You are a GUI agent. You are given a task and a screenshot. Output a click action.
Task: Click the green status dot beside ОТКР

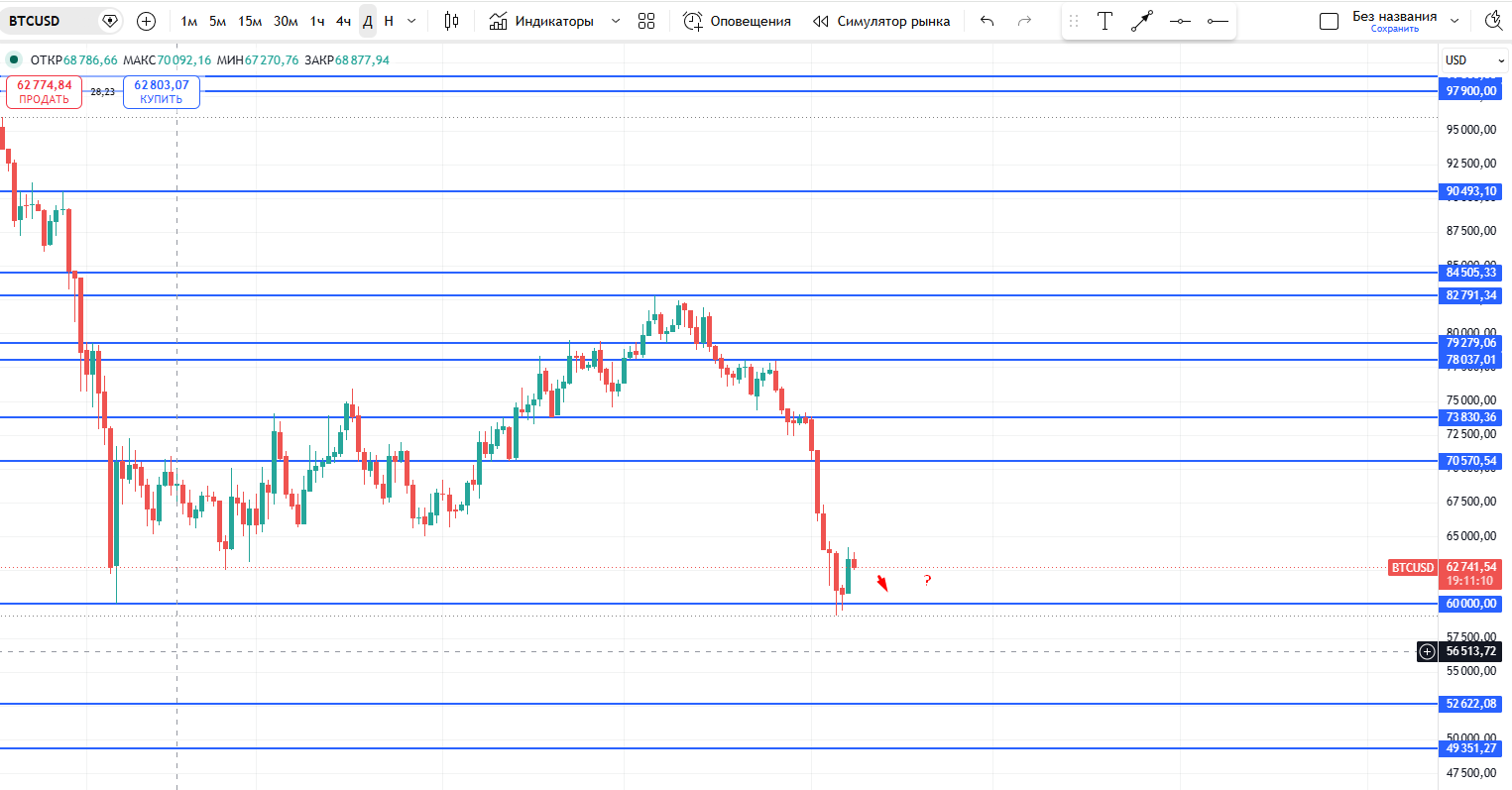click(14, 59)
